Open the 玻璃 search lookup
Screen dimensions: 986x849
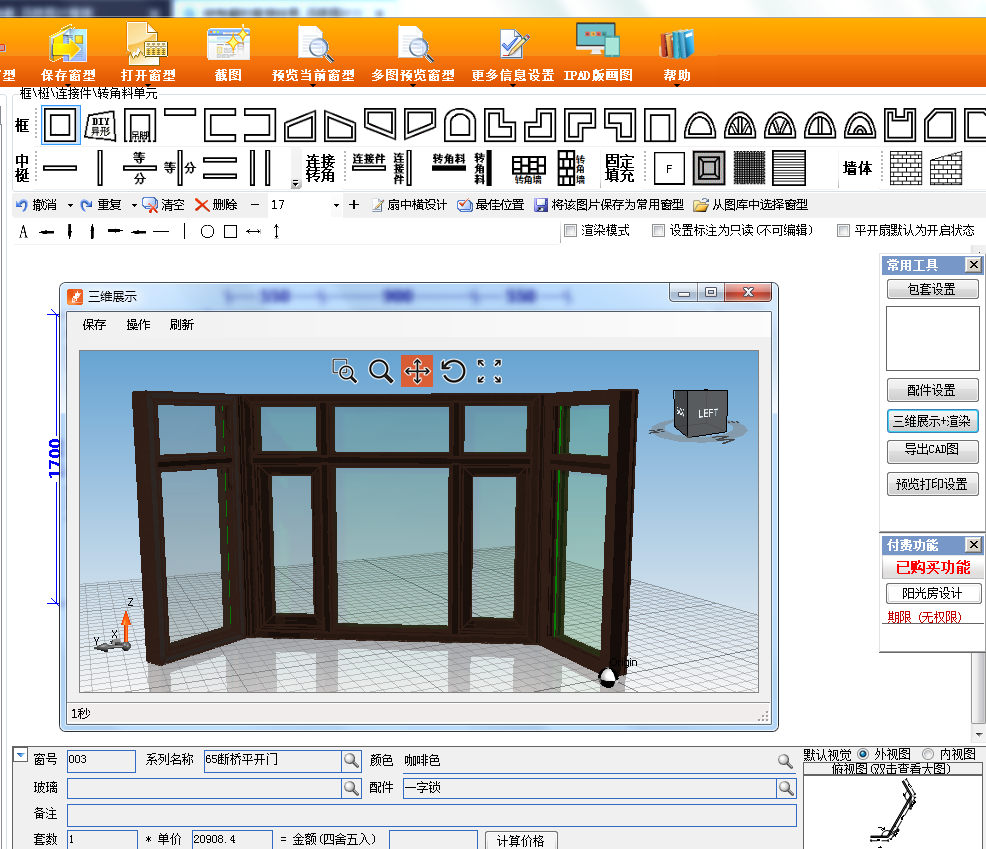pos(352,788)
